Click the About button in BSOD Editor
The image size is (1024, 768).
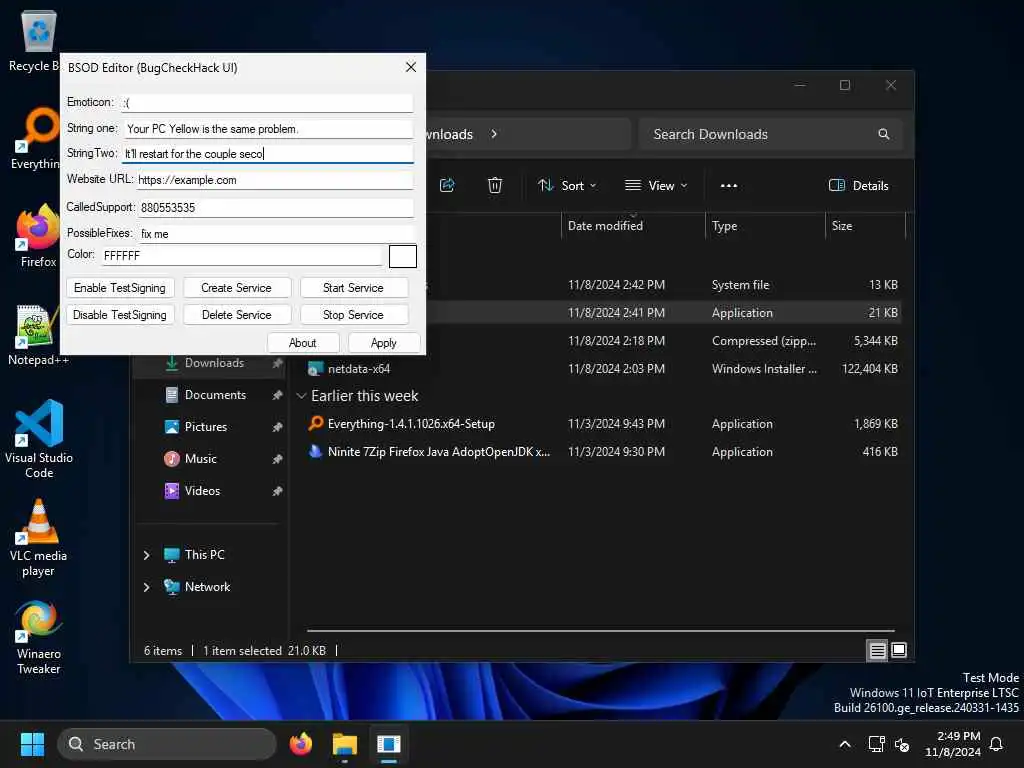[302, 343]
